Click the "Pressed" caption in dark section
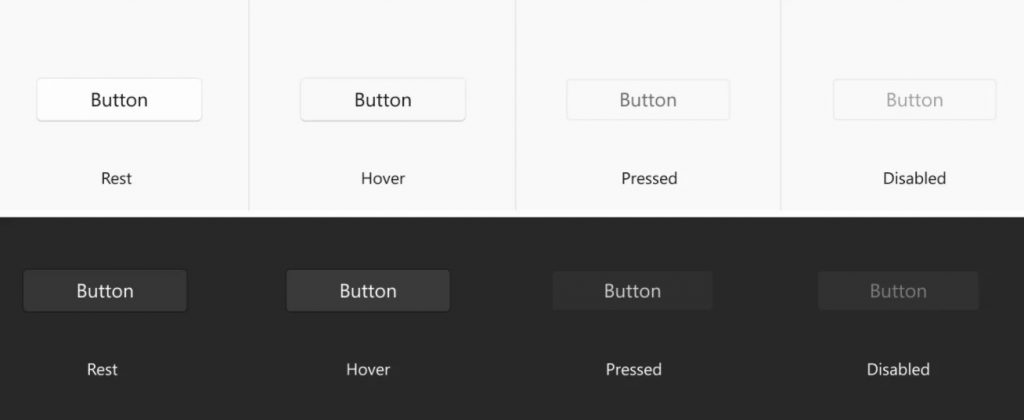The height and width of the screenshot is (420, 1024). (x=633, y=370)
